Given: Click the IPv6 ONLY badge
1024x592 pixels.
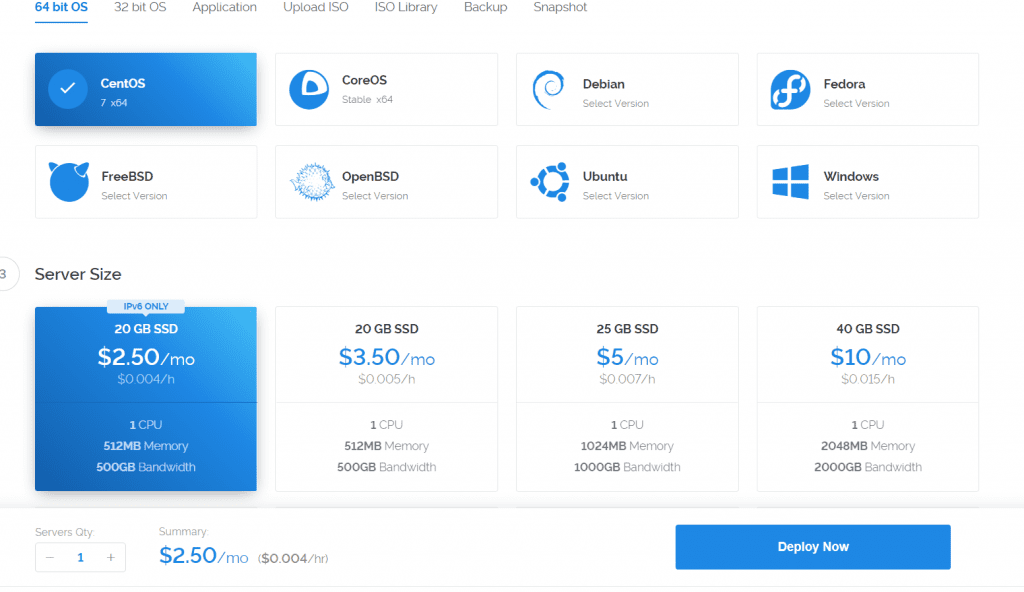Looking at the screenshot, I should coord(146,306).
